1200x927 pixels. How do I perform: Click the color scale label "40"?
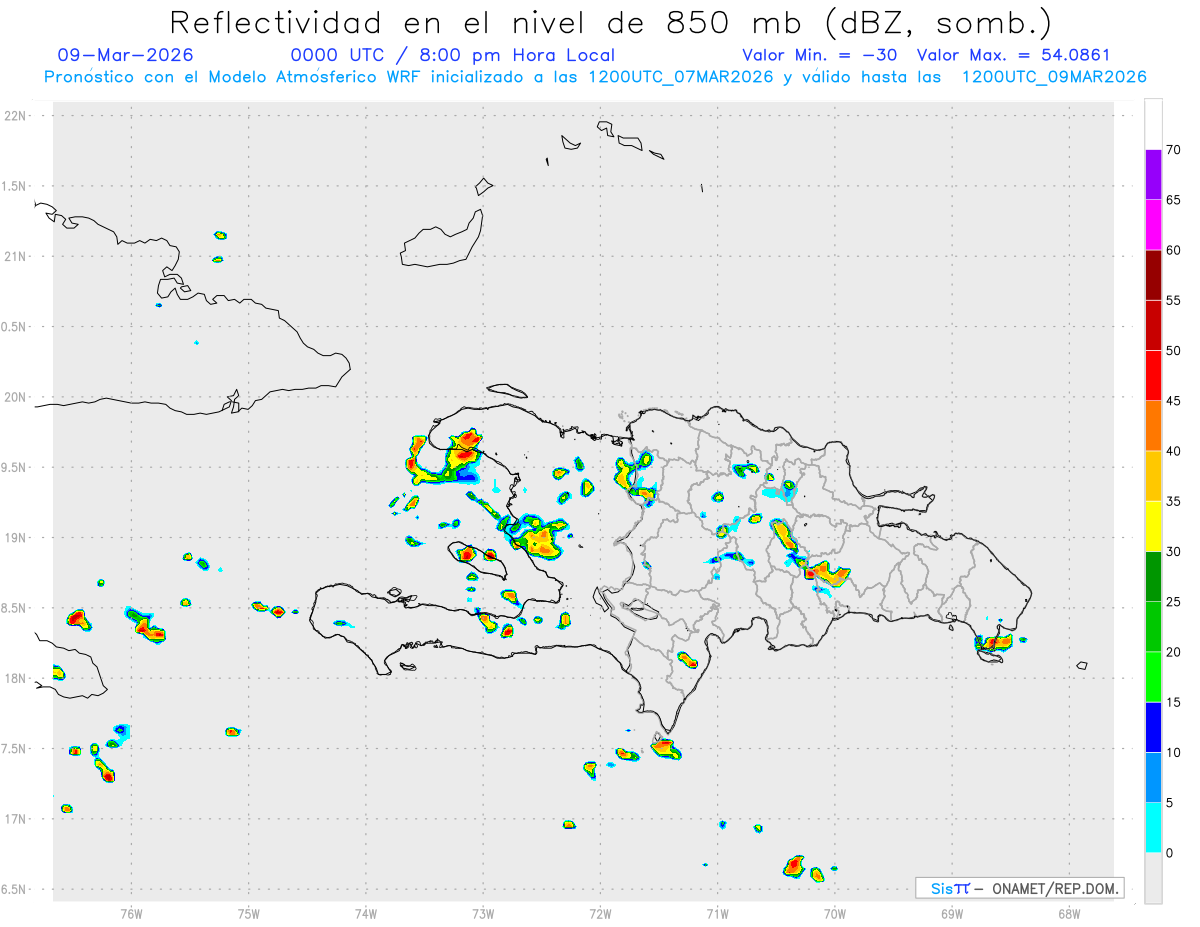[1173, 451]
